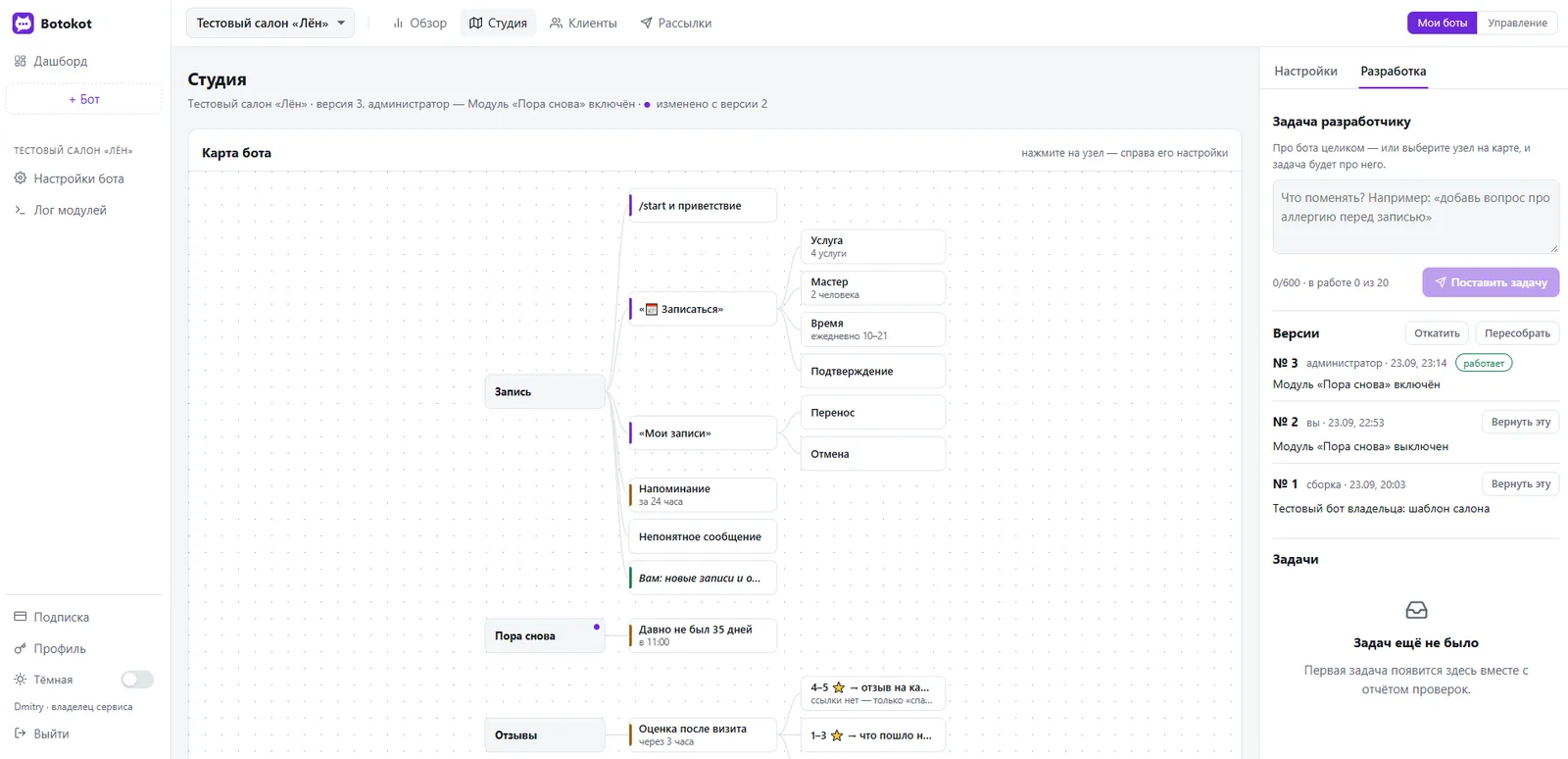Toggle the Тёмная theme switch

[x=136, y=680]
